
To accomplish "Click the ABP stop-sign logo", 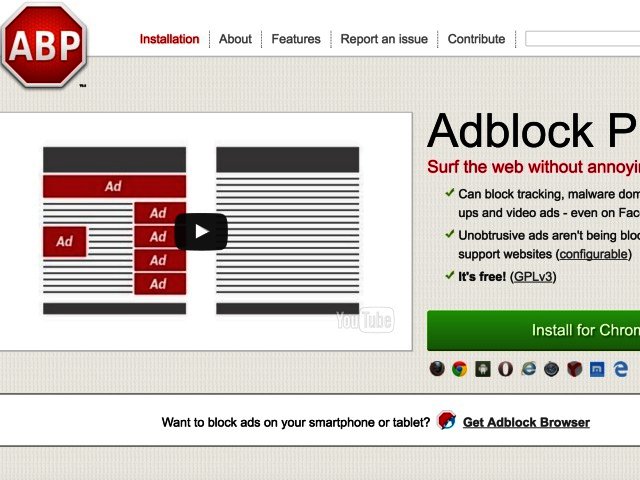I will (x=44, y=45).
